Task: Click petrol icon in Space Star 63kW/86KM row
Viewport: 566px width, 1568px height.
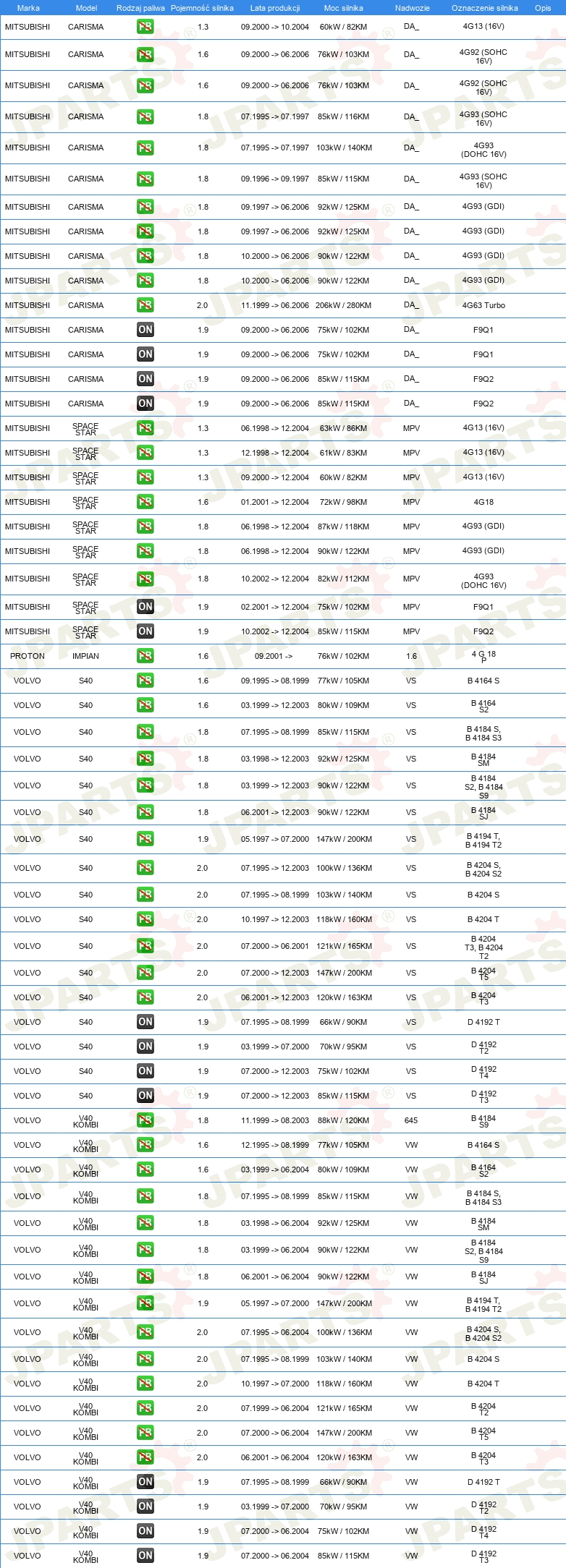Action: pyautogui.click(x=145, y=428)
